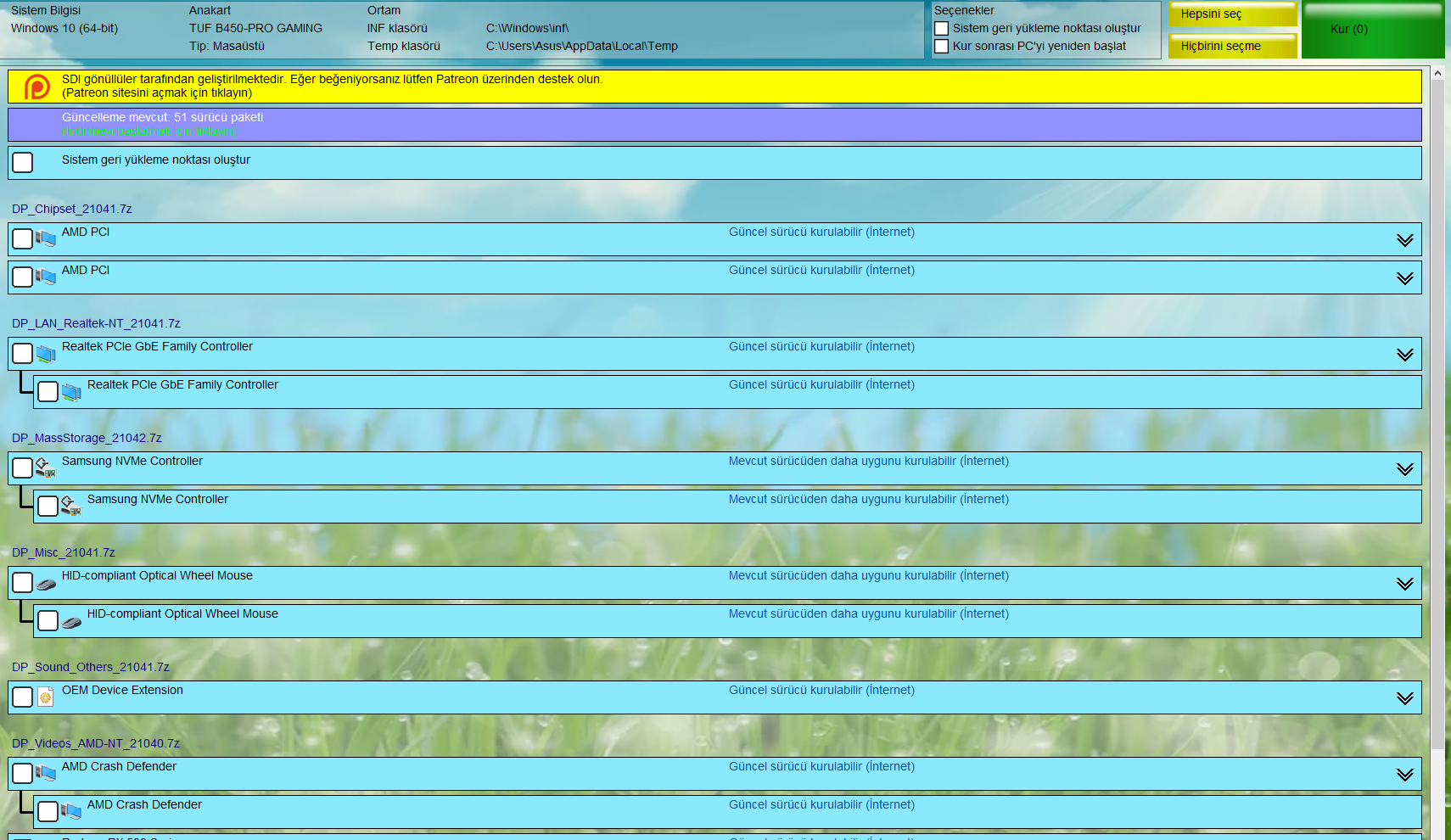Screen dimensions: 1451x840
Task: Enable restore point option under Seçenekler
Action: tap(941, 29)
